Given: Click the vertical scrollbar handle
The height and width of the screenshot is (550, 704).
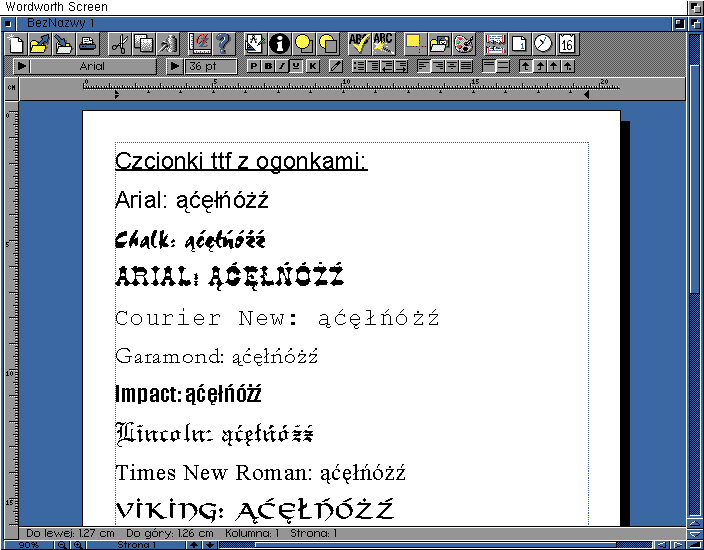Looking at the screenshot, I should click(x=695, y=180).
